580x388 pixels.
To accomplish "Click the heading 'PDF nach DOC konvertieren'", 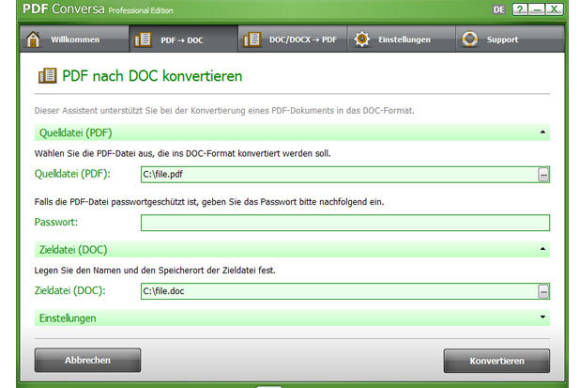I will 152,76.
